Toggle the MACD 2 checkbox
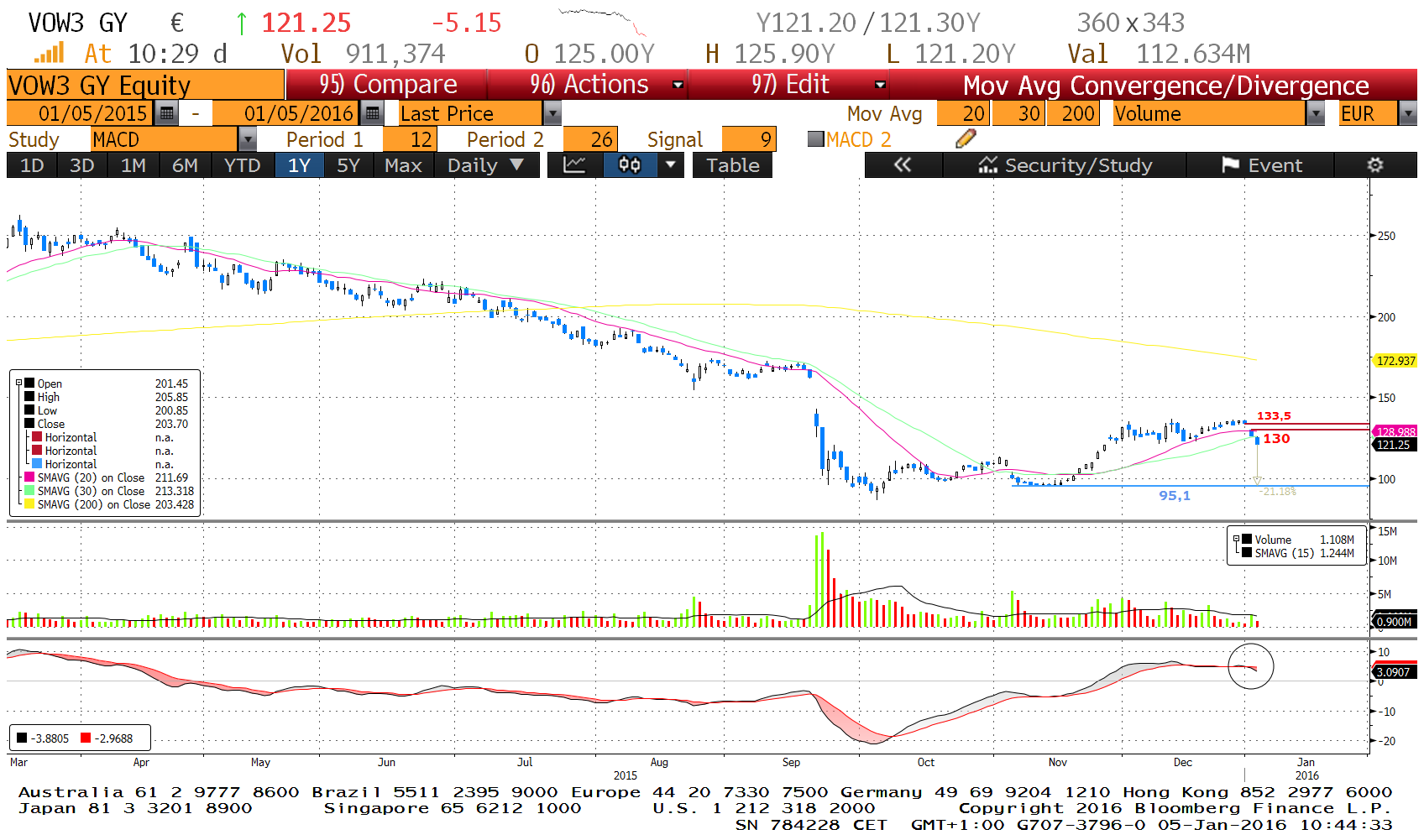 tap(815, 139)
